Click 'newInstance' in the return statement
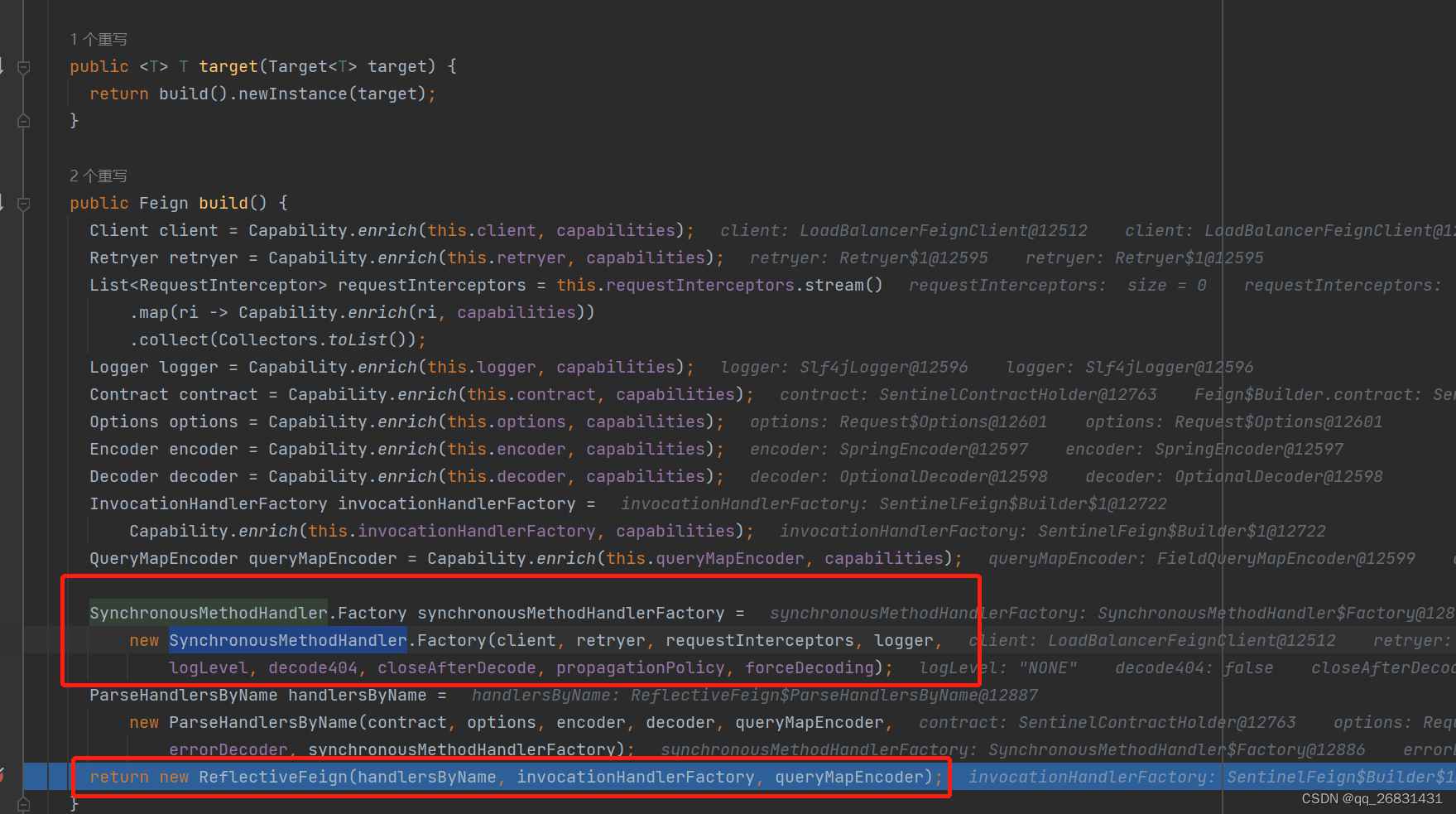Image resolution: width=1456 pixels, height=814 pixels. point(293,94)
